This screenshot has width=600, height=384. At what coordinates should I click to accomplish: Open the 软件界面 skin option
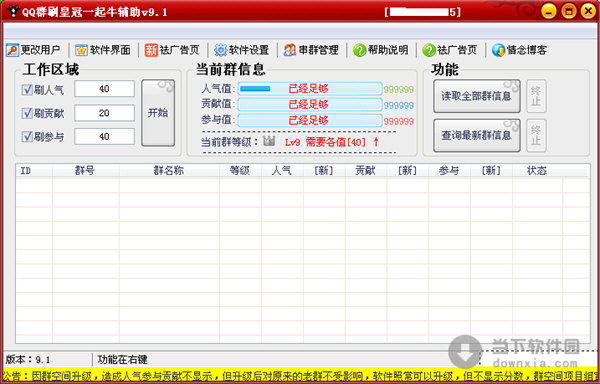[x=103, y=50]
